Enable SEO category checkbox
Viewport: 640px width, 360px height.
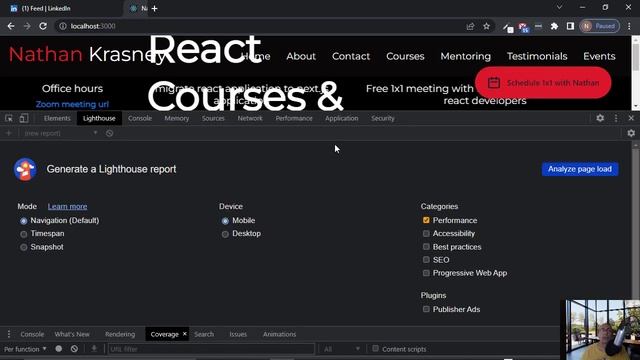click(x=426, y=260)
